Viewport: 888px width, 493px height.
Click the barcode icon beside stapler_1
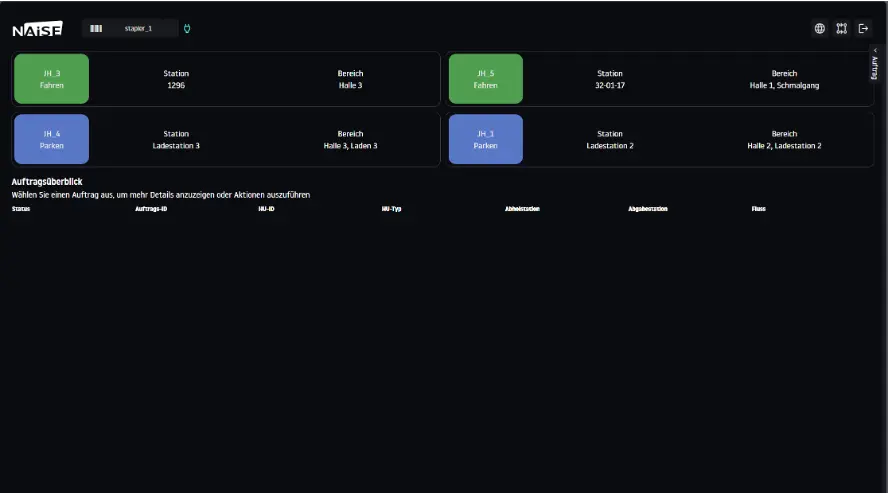tap(96, 29)
